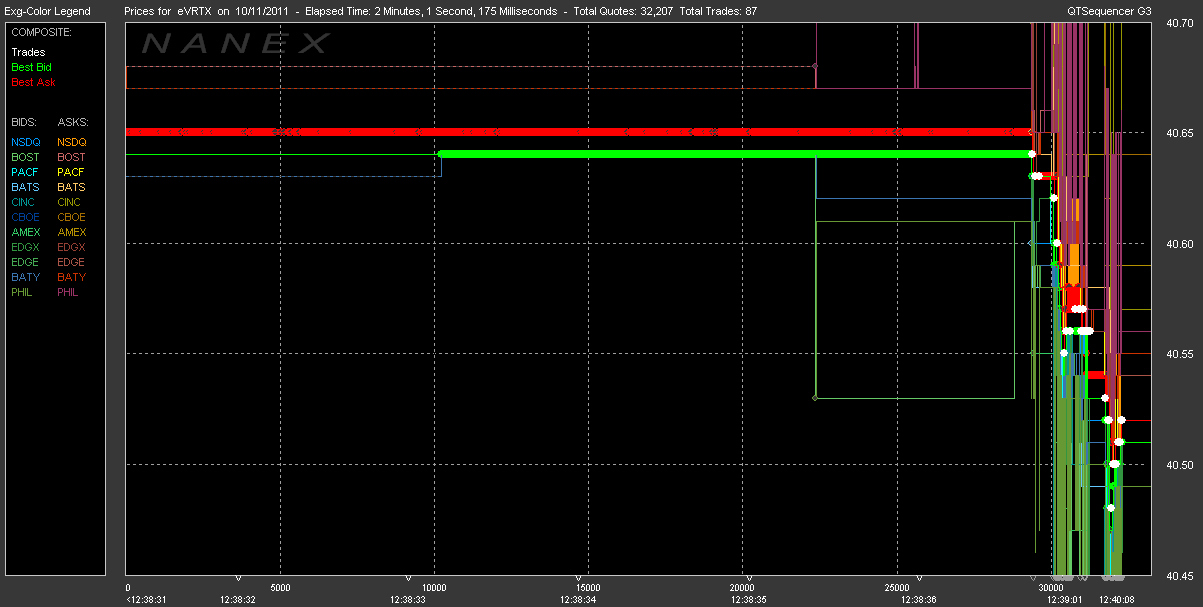Image resolution: width=1203 pixels, height=607 pixels.
Task: Click the 10000 sequence axis label
Action: click(434, 588)
